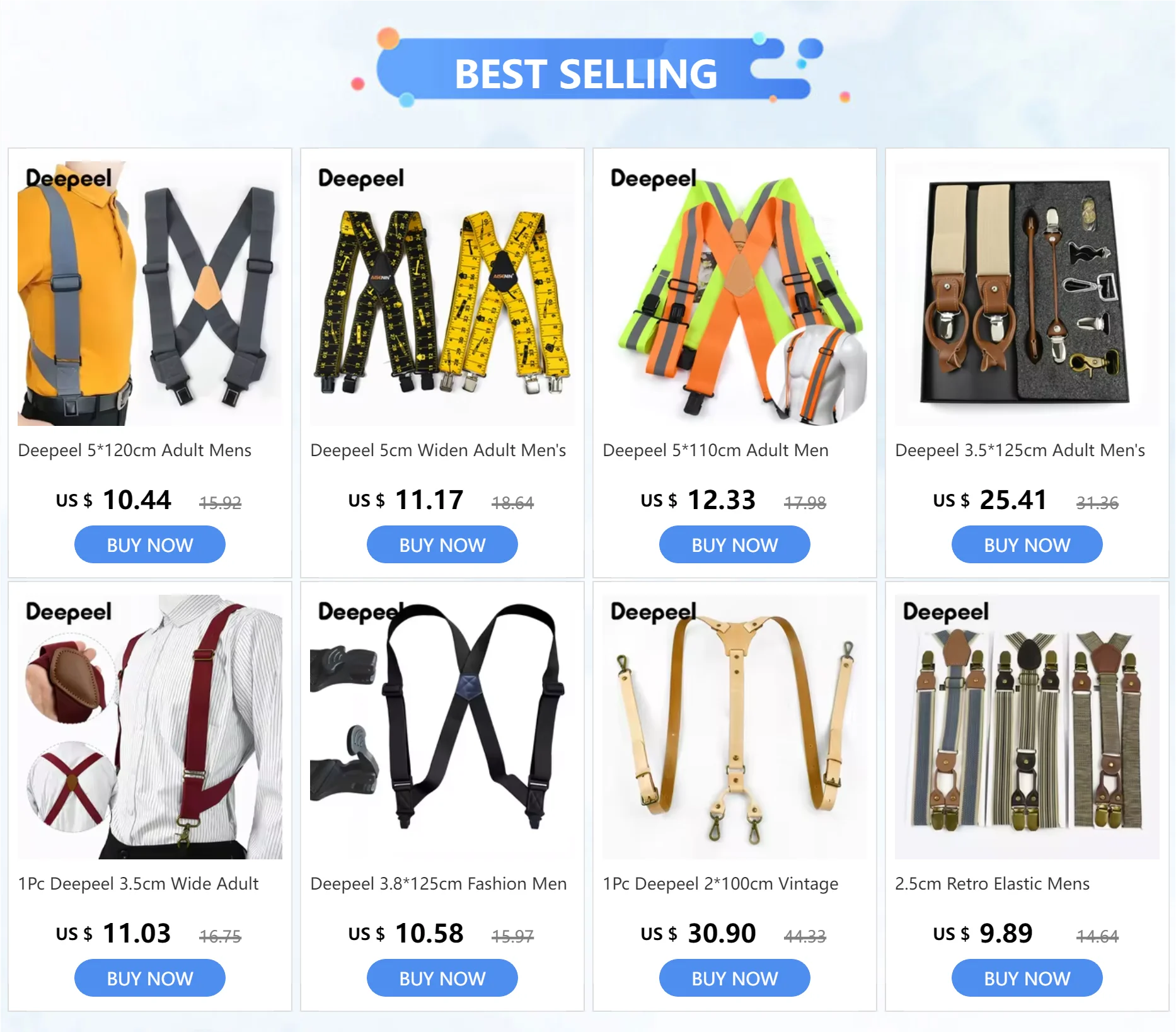This screenshot has width=1176, height=1032.
Task: Open the burgundy suspenders on shirt image
Action: click(x=150, y=727)
